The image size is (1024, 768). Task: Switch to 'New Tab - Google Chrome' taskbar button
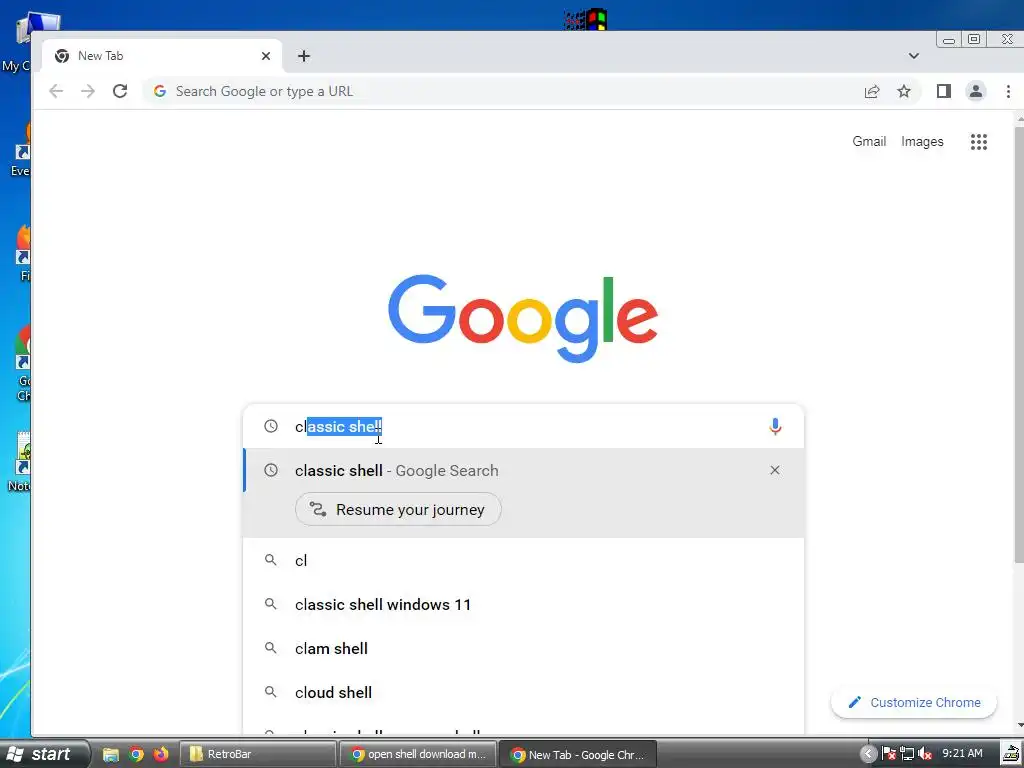tap(578, 754)
